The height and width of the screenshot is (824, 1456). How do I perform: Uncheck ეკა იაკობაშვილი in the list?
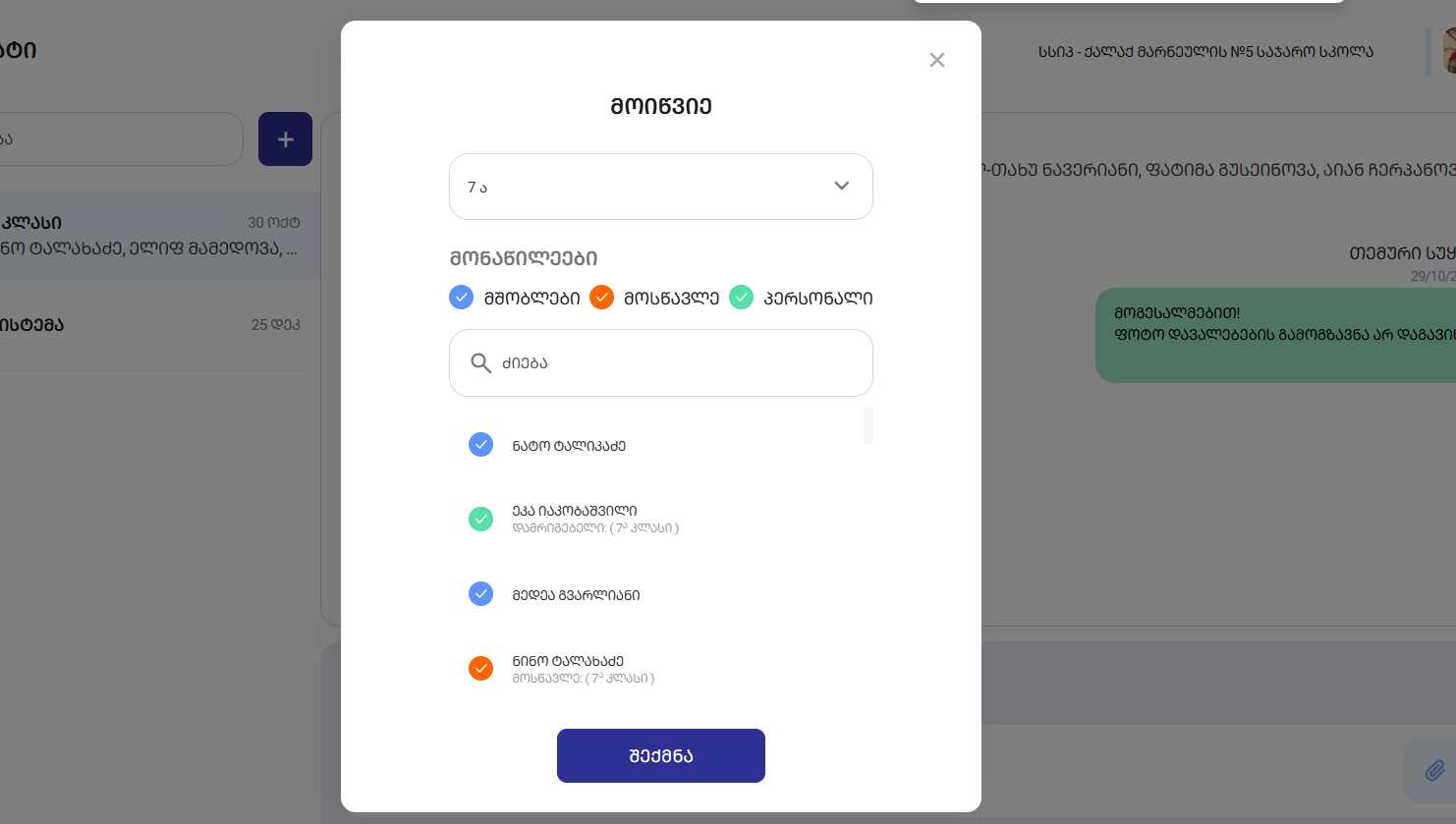pos(480,519)
